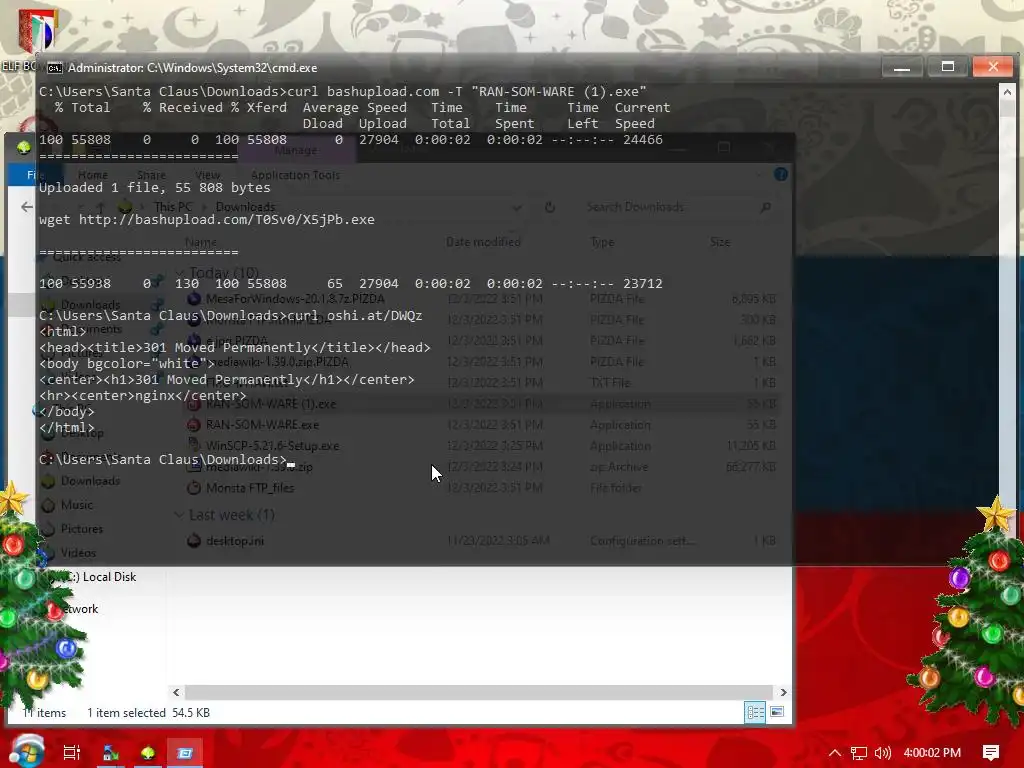Click the Pictures folder sidebar icon

[x=48, y=529]
